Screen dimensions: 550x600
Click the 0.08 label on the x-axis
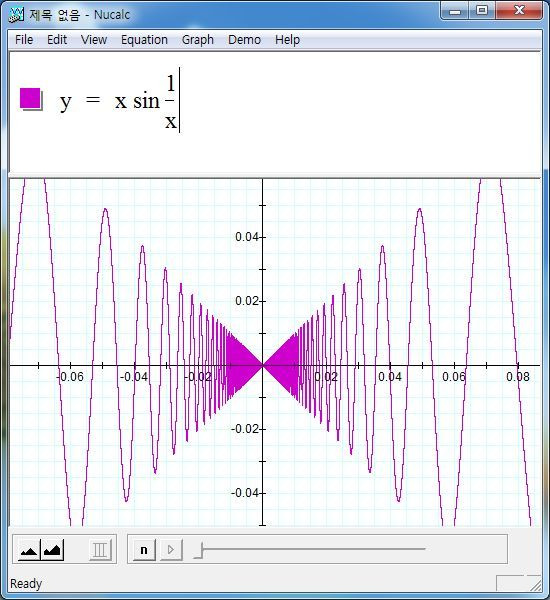pos(518,377)
